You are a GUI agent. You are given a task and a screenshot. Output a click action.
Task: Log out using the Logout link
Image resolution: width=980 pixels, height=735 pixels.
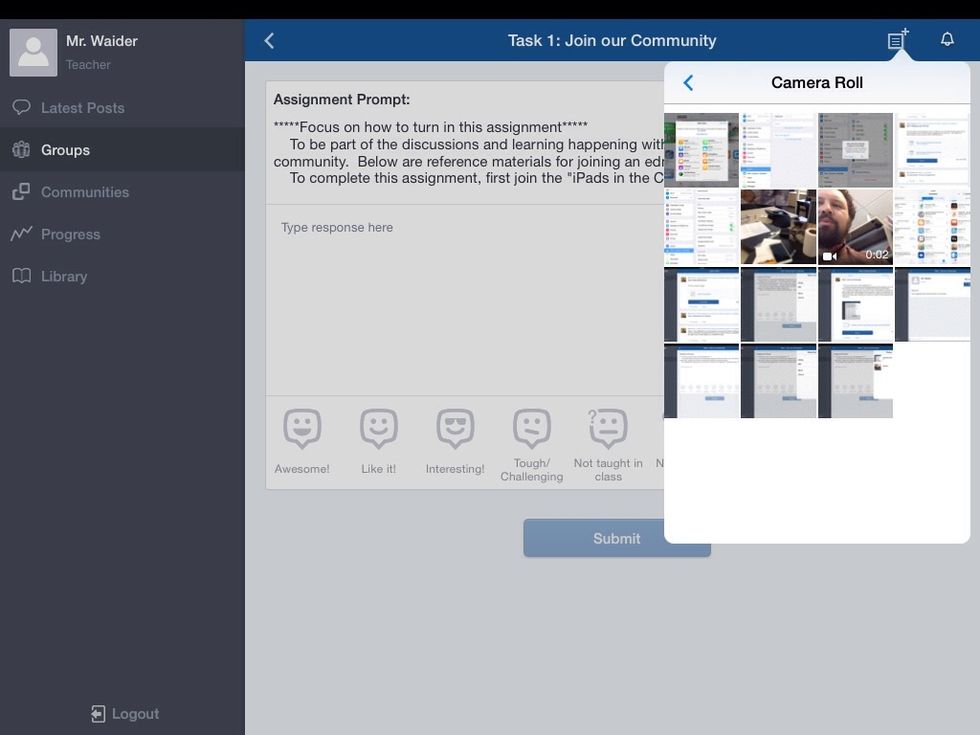125,713
